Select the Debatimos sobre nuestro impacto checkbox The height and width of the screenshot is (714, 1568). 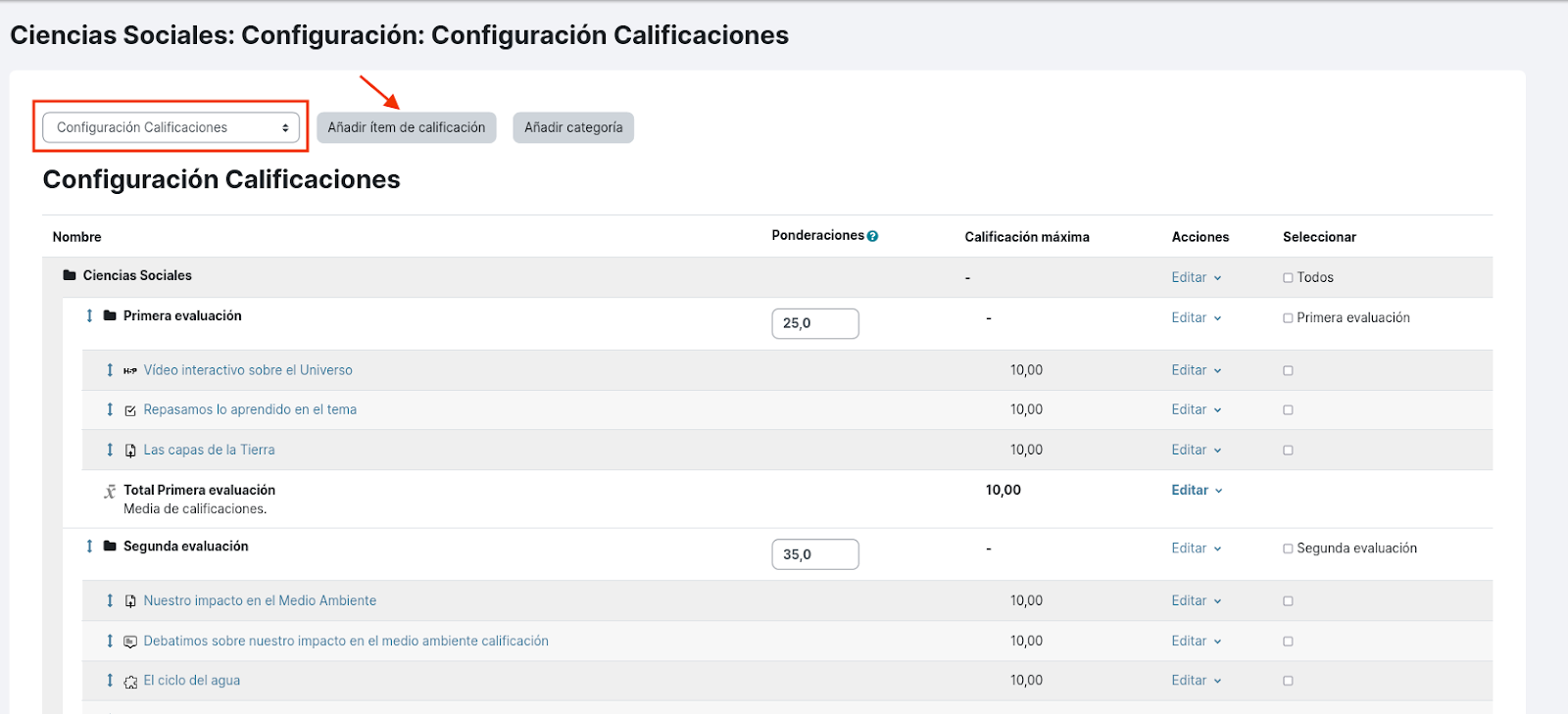[1288, 642]
